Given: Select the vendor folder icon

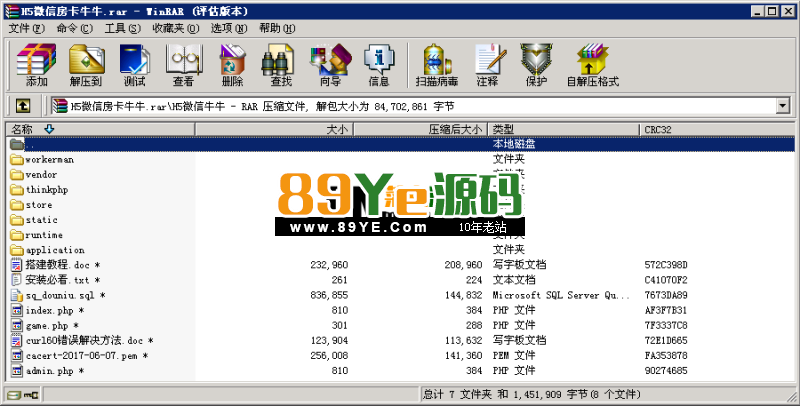Looking at the screenshot, I should (17, 175).
